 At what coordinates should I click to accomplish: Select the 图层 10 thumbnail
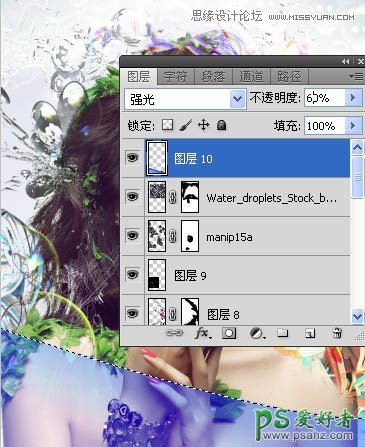(x=157, y=158)
